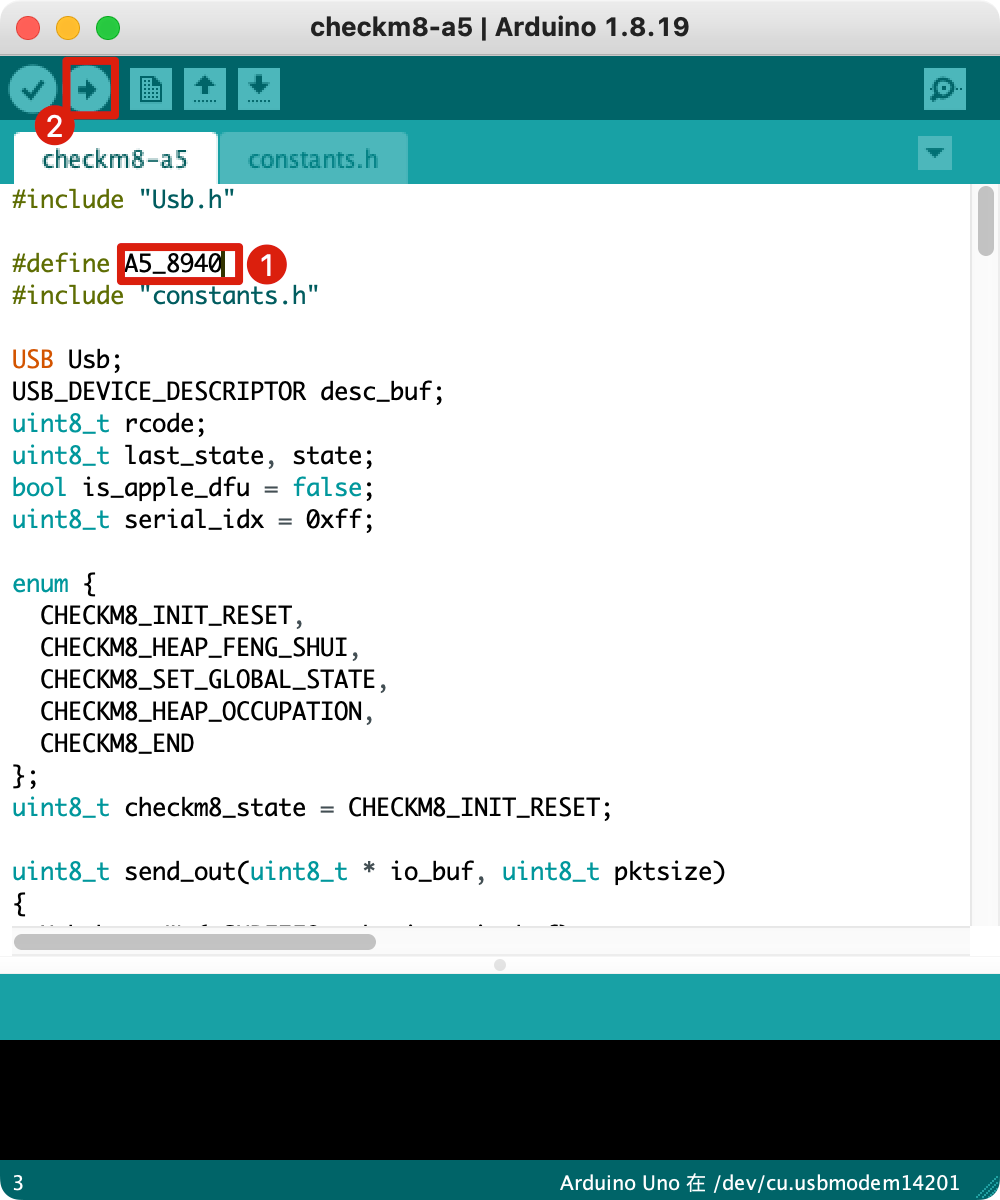Click the '#include "Usb.h"' line

click(124, 200)
